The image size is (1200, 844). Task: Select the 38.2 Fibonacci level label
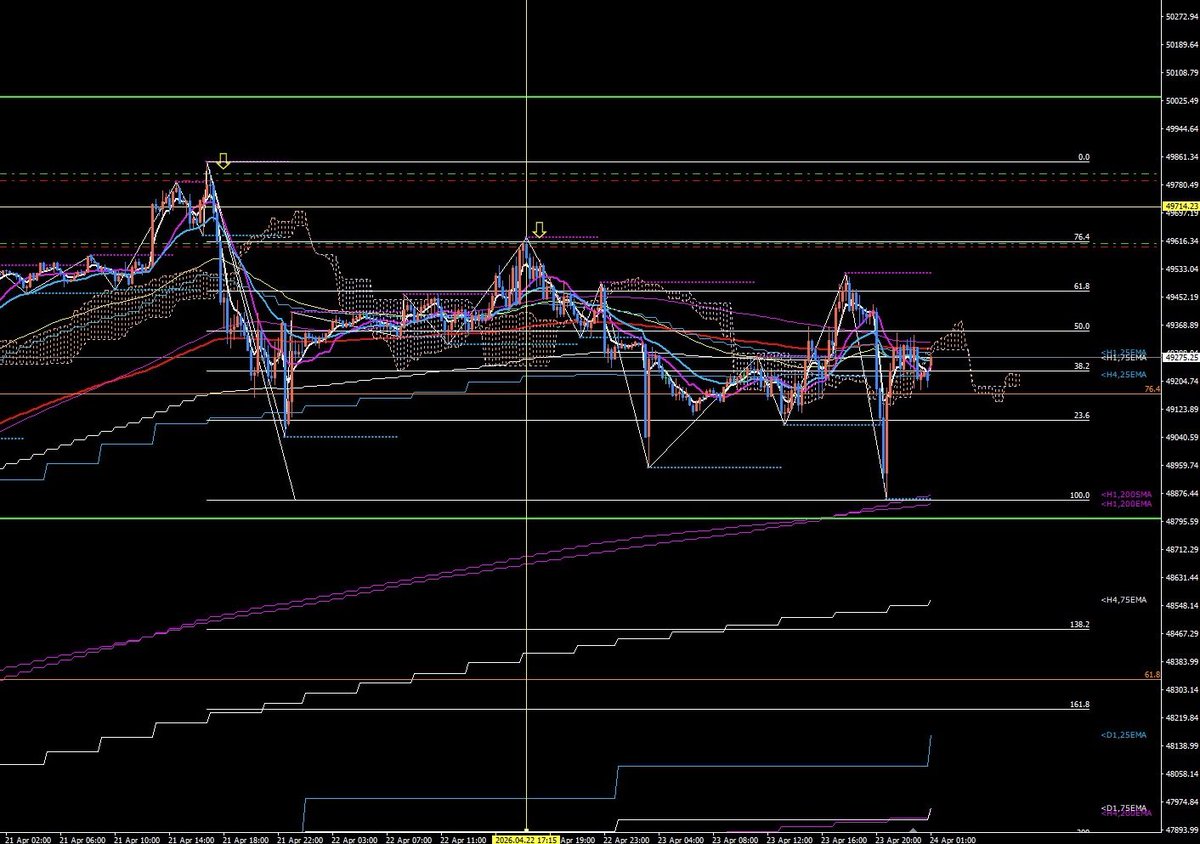[1081, 366]
